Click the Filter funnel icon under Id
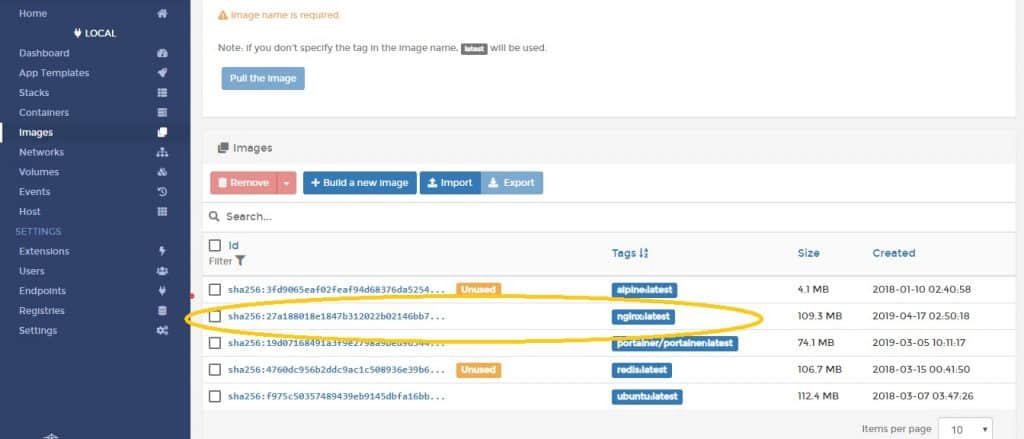This screenshot has width=1024, height=439. [240, 261]
